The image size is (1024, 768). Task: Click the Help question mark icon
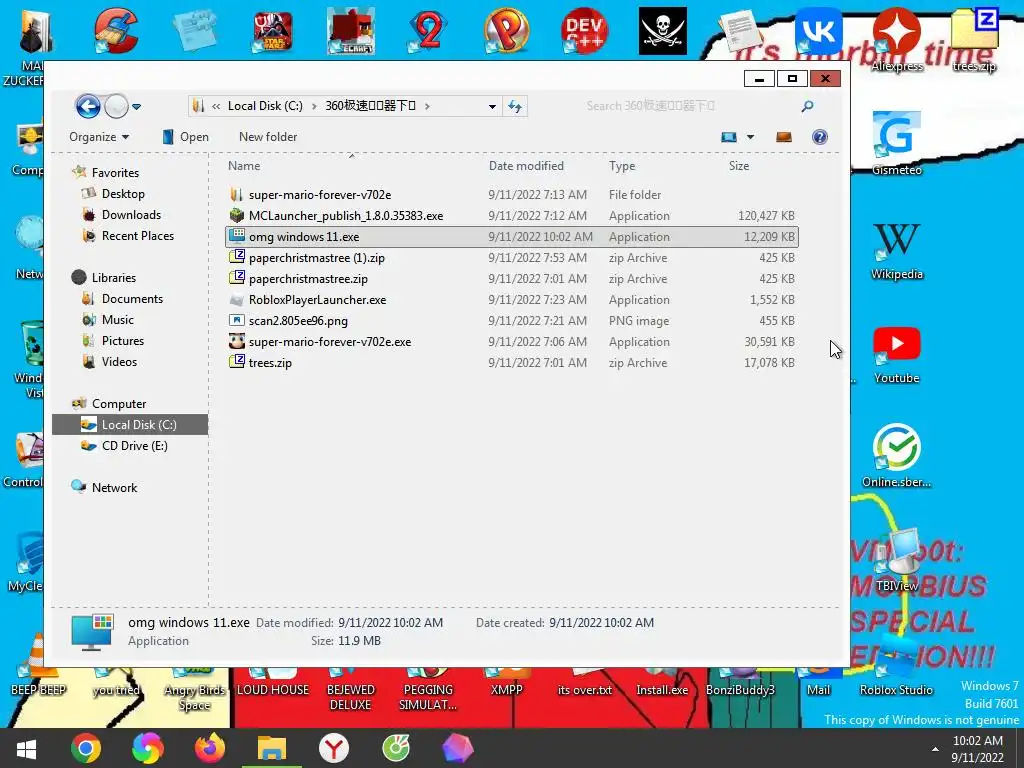pyautogui.click(x=820, y=136)
